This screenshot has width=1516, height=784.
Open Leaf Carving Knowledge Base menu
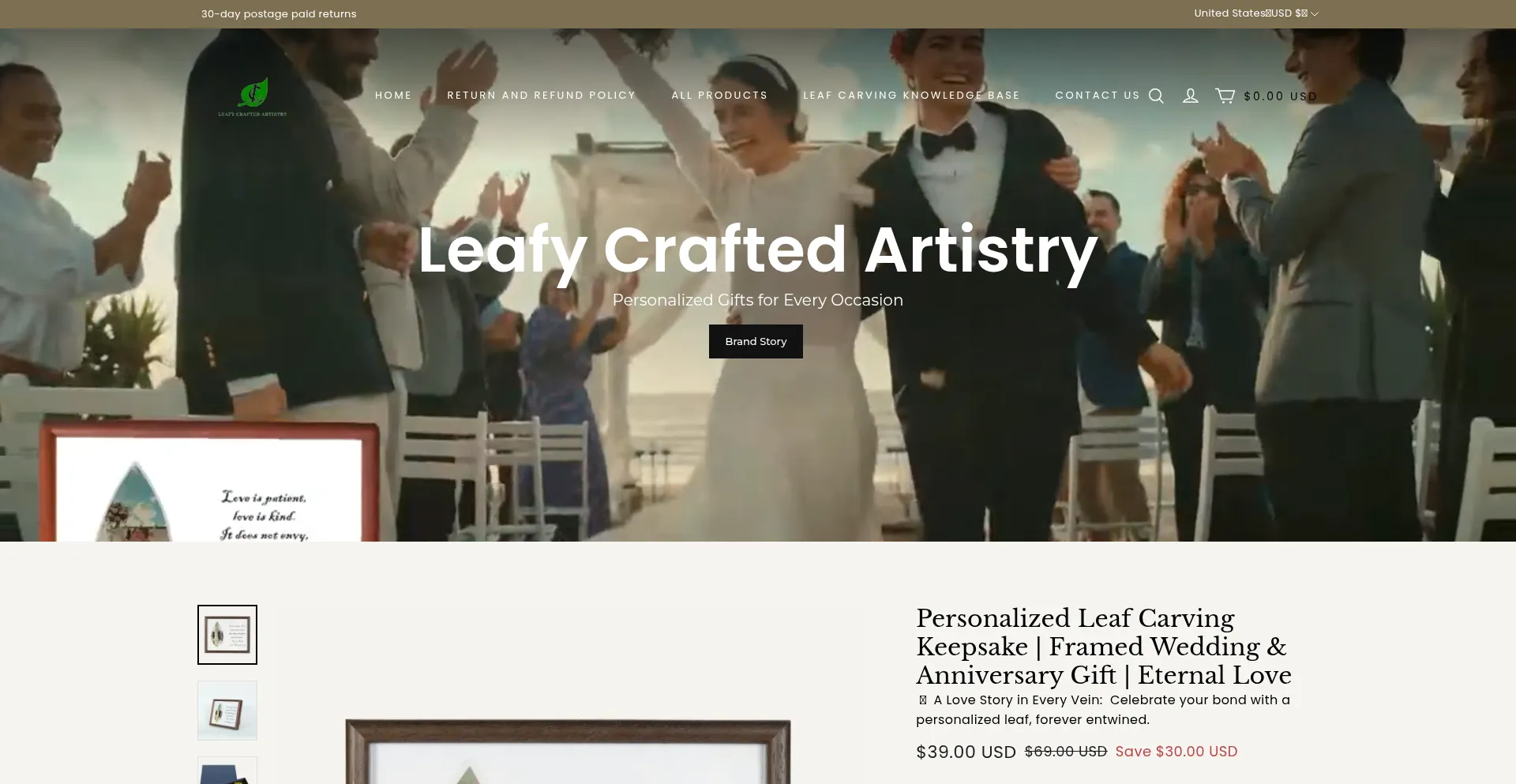[x=911, y=96]
